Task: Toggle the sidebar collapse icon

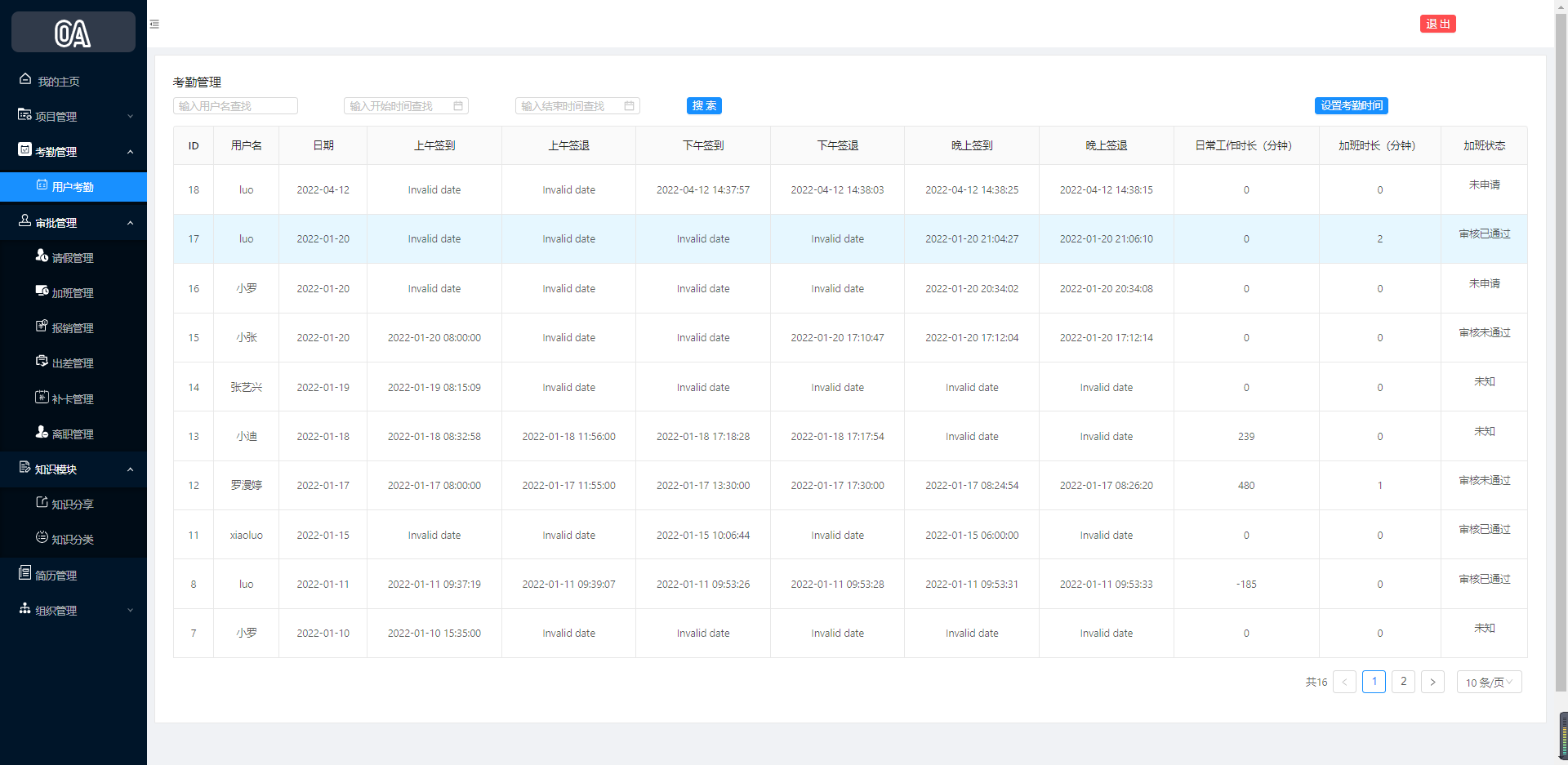Action: coord(154,24)
